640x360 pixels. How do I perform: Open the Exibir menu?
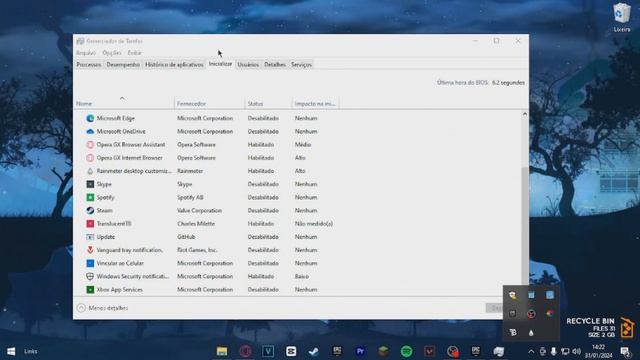134,53
